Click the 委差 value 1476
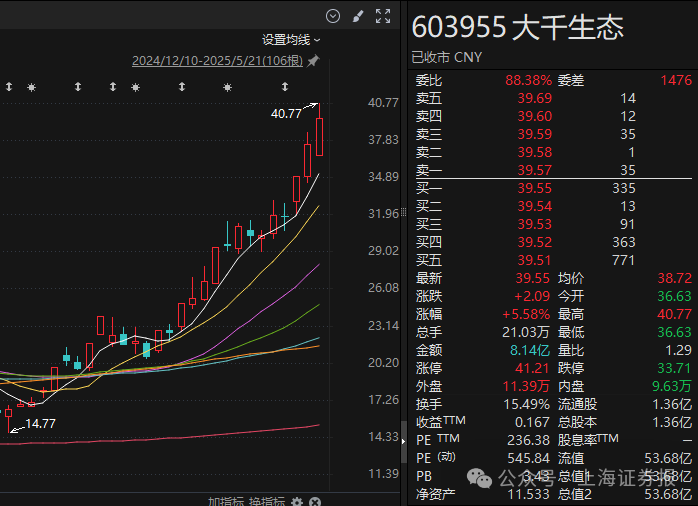 676,81
